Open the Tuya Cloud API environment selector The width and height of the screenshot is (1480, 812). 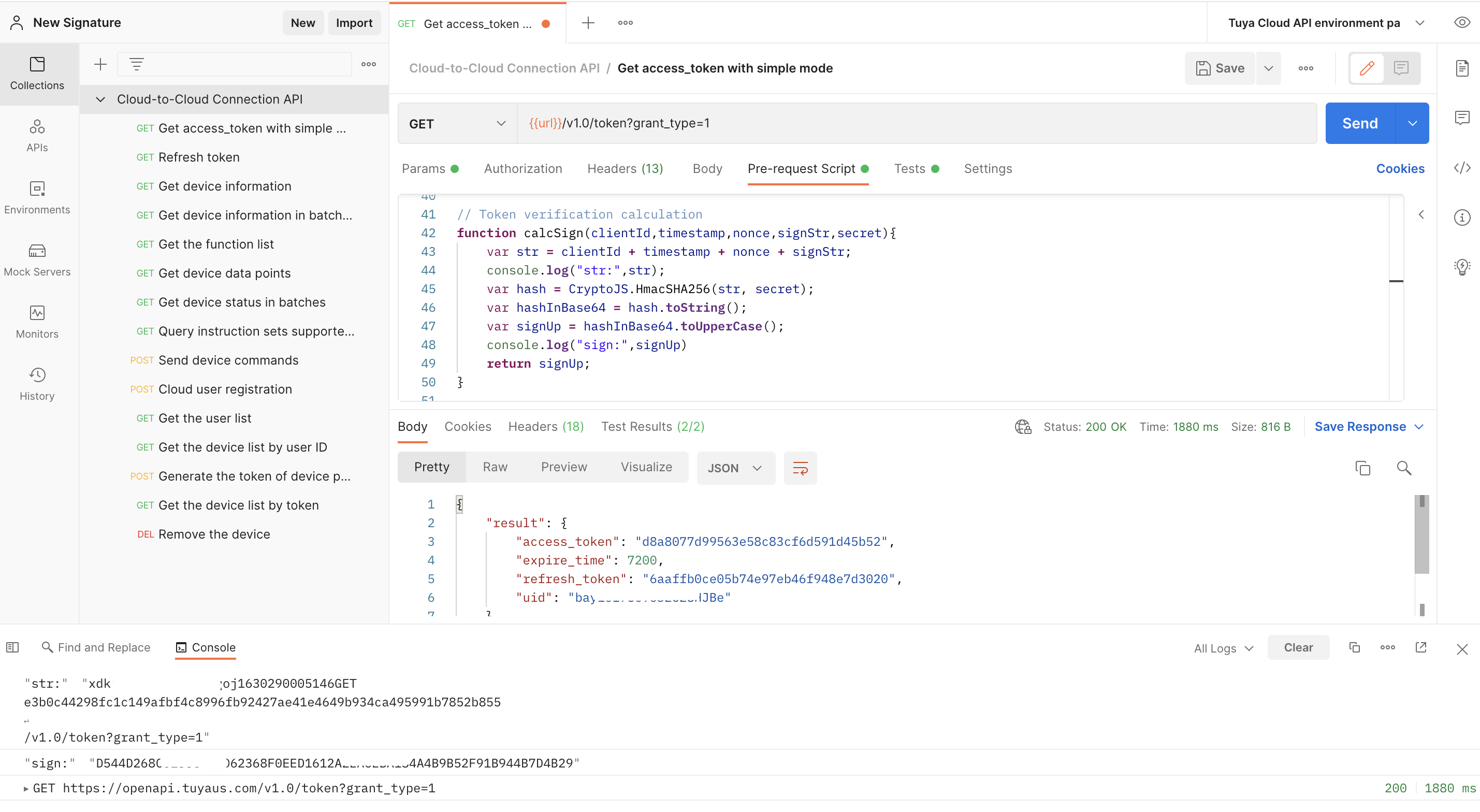click(x=1326, y=23)
